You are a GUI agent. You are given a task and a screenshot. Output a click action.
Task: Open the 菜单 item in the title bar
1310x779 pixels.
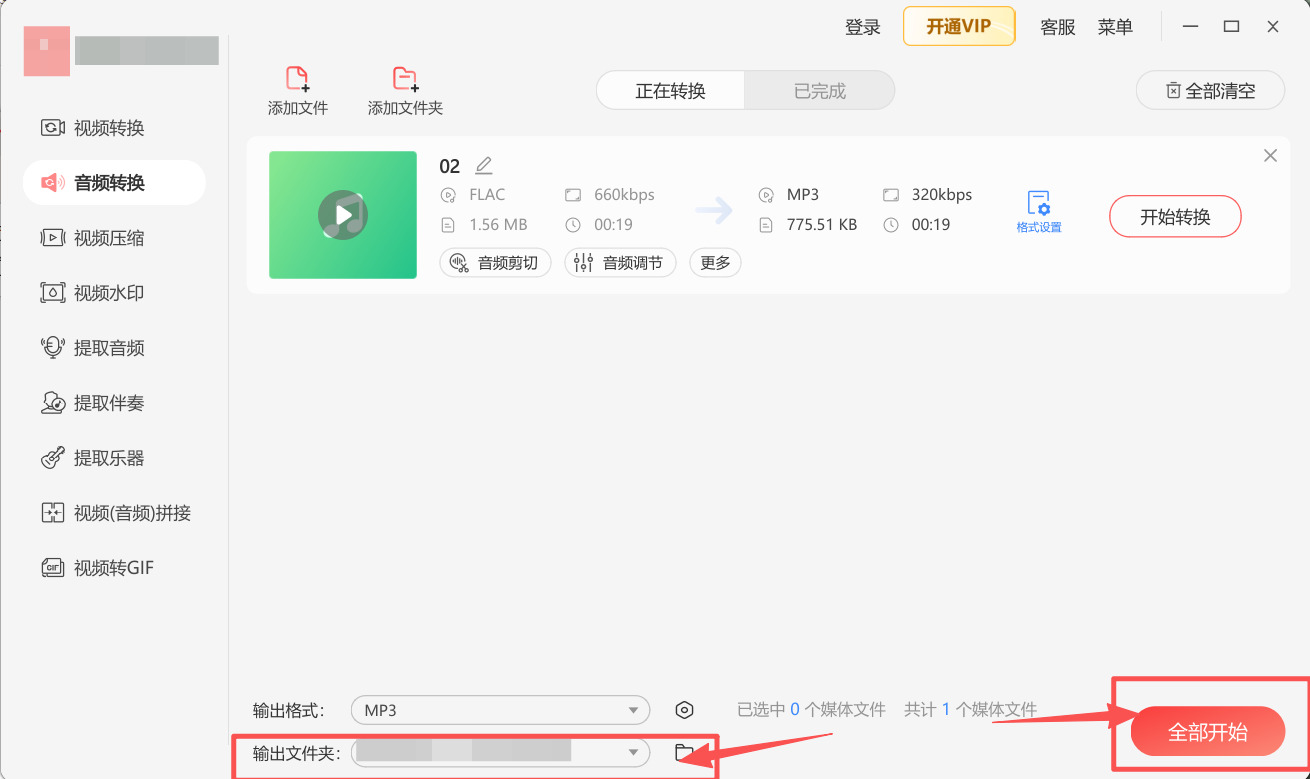[x=1115, y=27]
